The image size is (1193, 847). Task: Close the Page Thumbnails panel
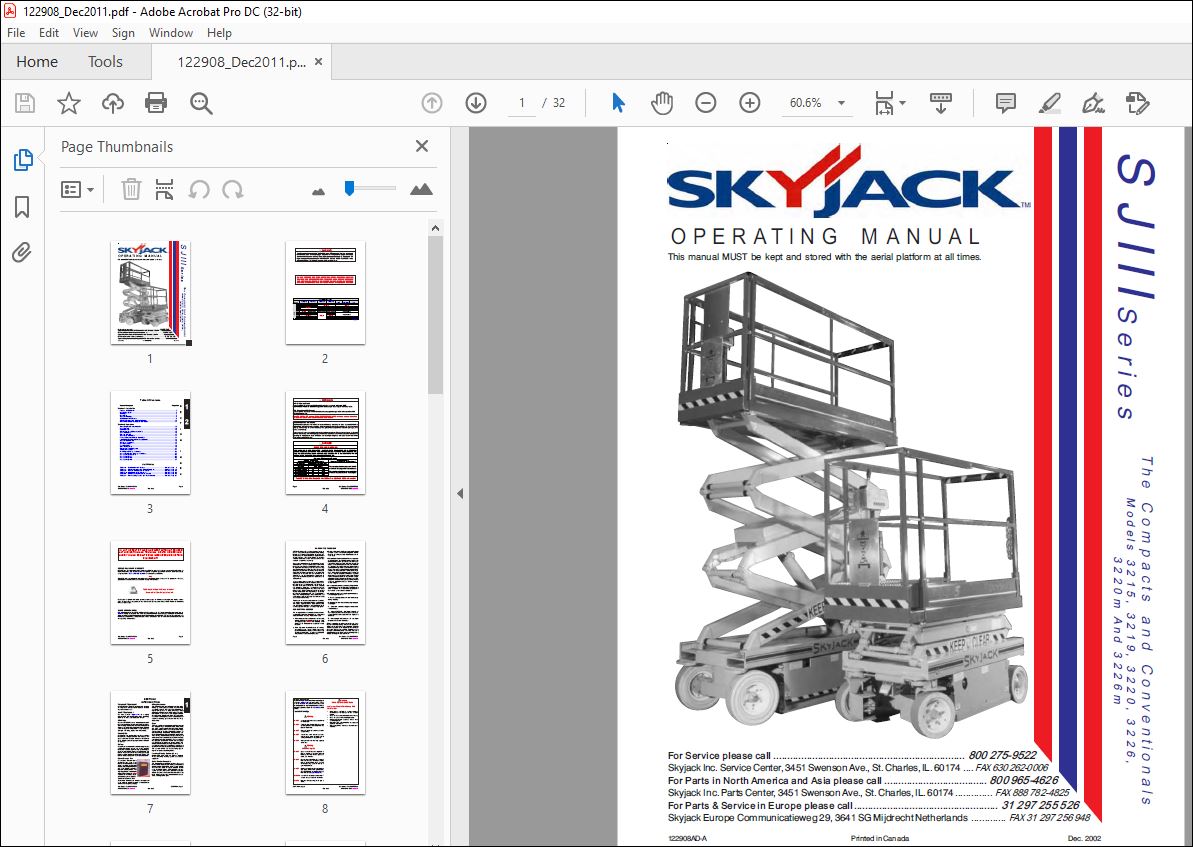pos(422,146)
